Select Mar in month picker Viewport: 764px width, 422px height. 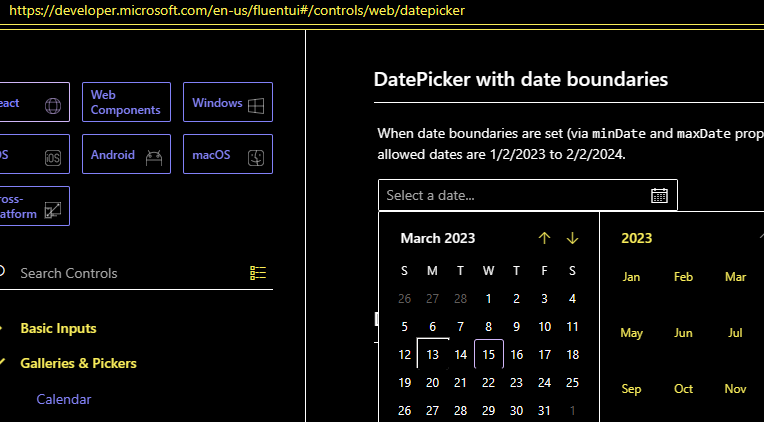(x=735, y=277)
